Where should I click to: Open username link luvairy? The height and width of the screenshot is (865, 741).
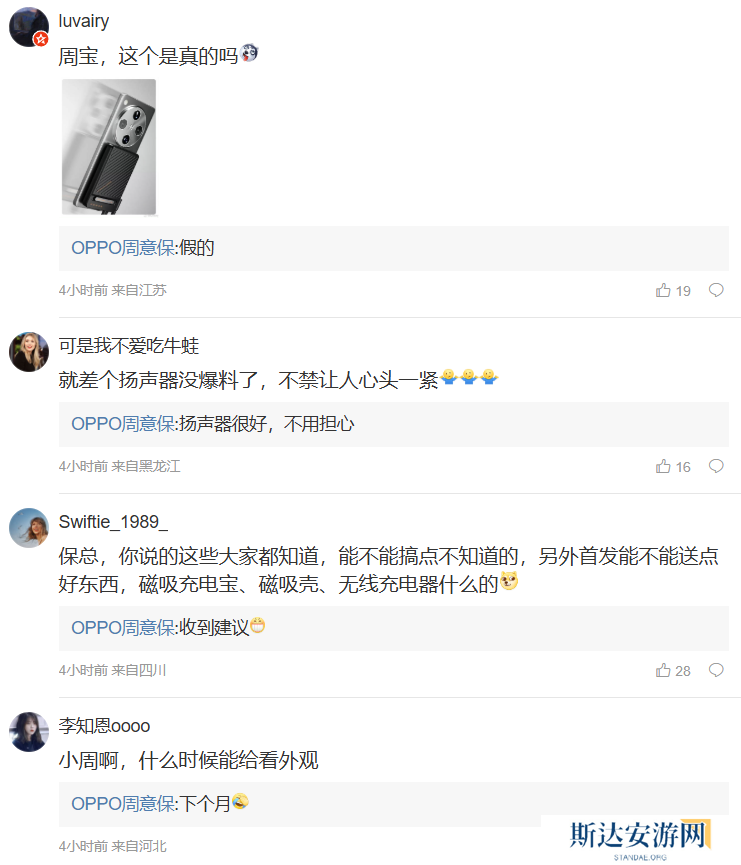(84, 21)
